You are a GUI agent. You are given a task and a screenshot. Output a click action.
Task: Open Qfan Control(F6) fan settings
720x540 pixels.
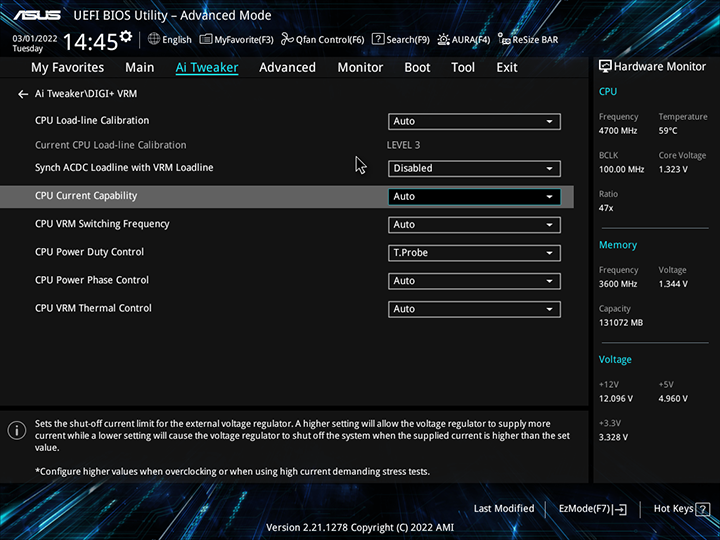click(288, 40)
